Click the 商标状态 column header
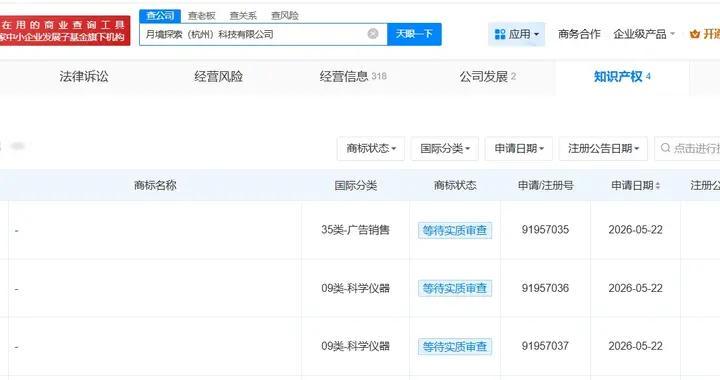Screen dimensions: 720x380 (455, 185)
